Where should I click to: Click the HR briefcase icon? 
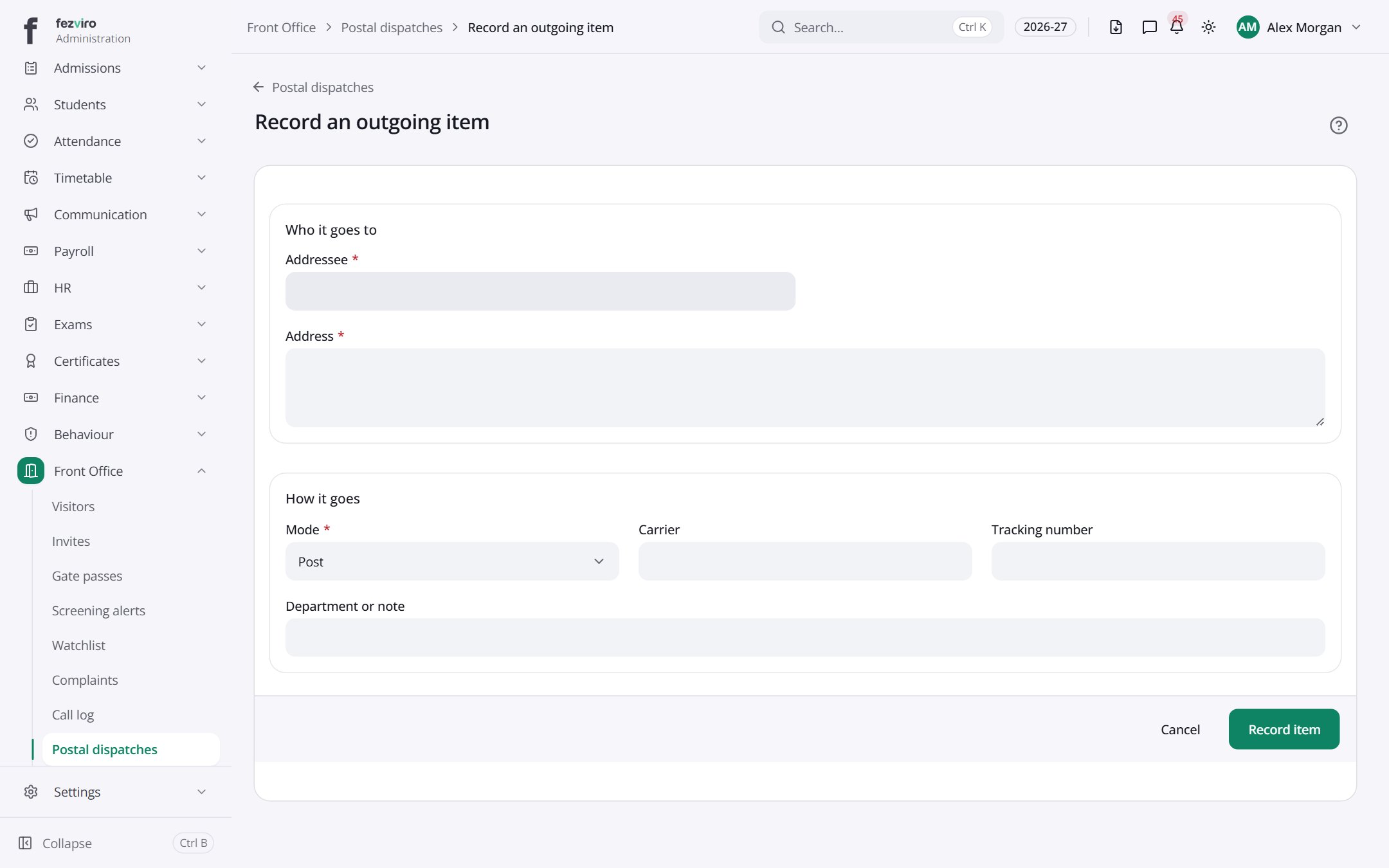31,287
